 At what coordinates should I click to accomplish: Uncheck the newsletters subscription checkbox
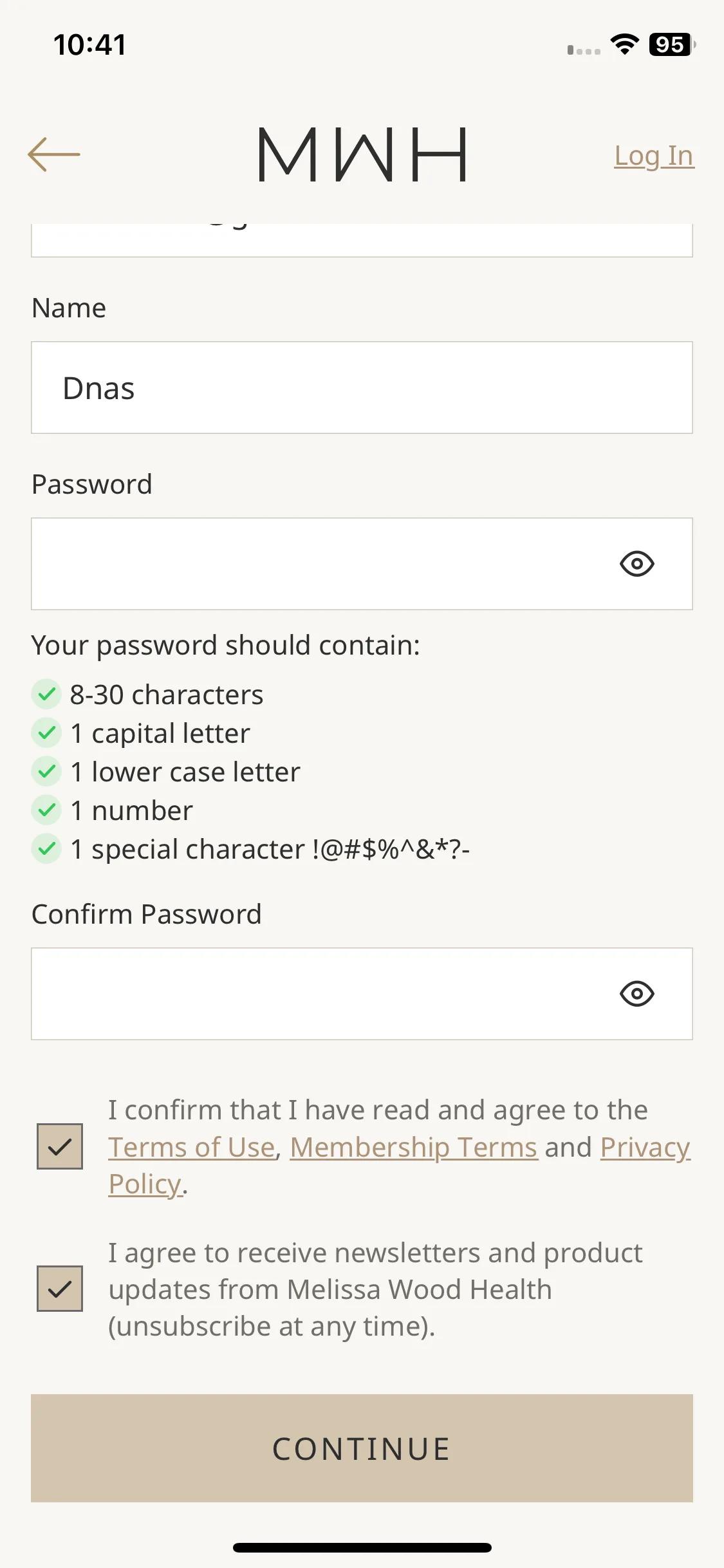[x=60, y=1289]
